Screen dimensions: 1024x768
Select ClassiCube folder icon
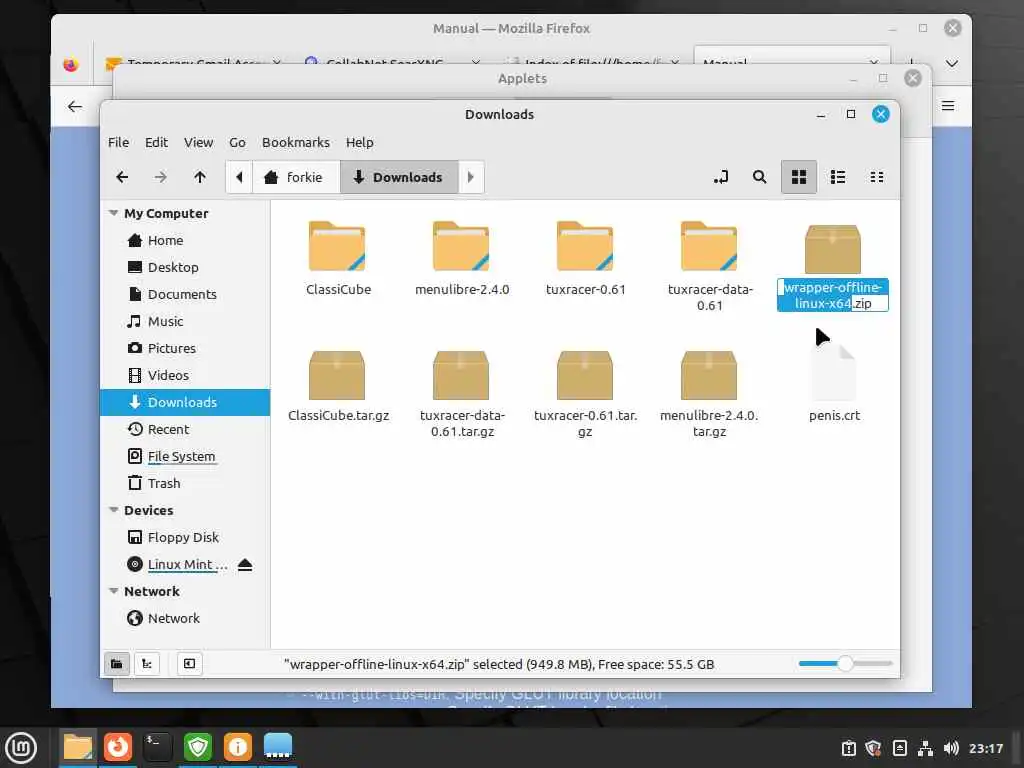coord(337,246)
